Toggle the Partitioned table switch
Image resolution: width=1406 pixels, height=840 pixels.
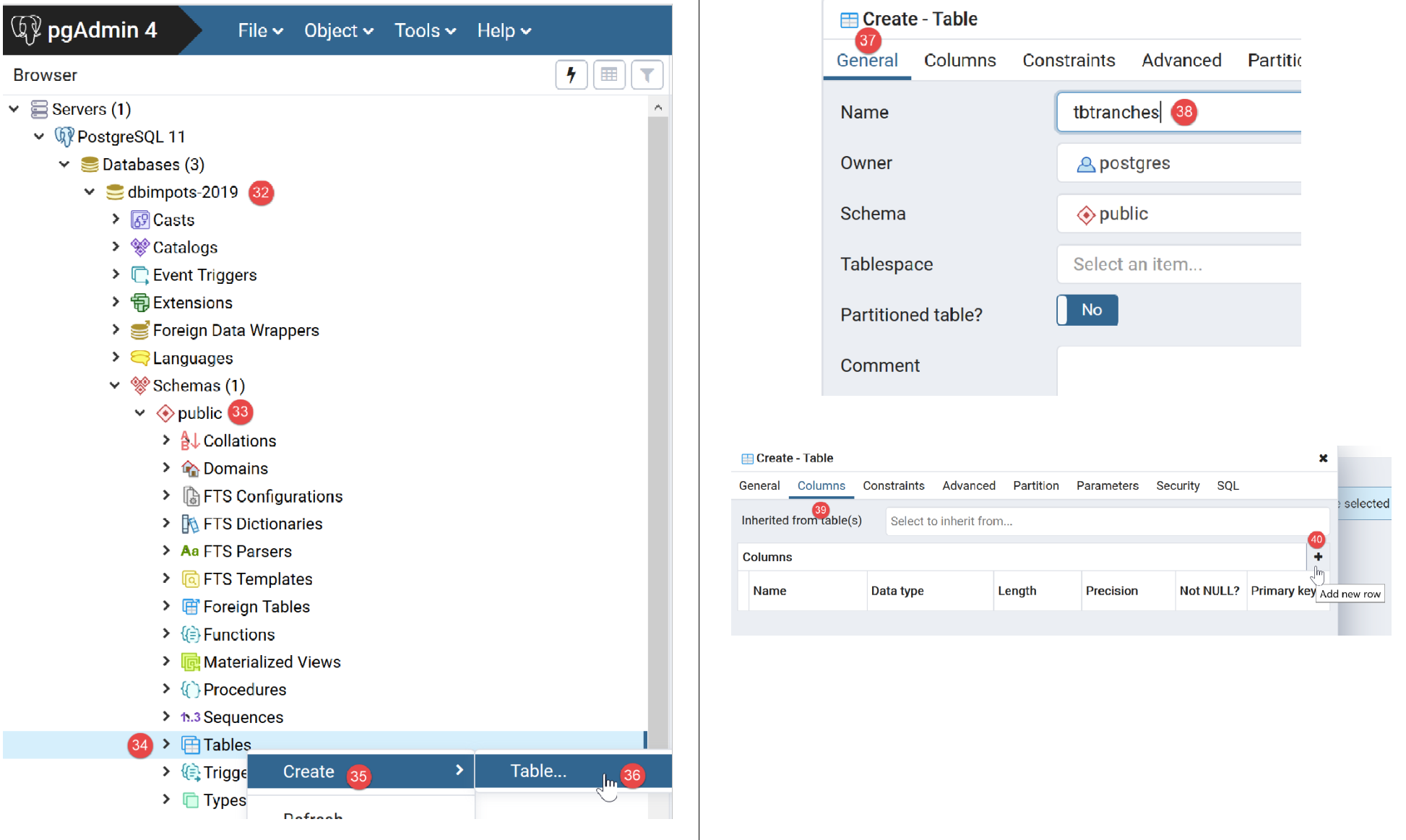(1087, 310)
